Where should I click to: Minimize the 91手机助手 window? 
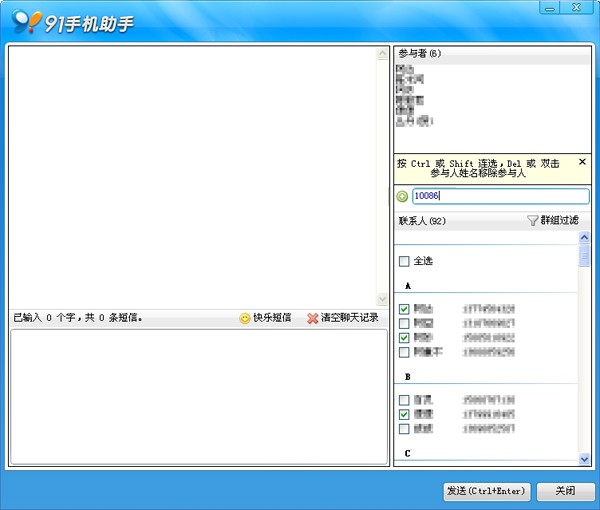[549, 8]
